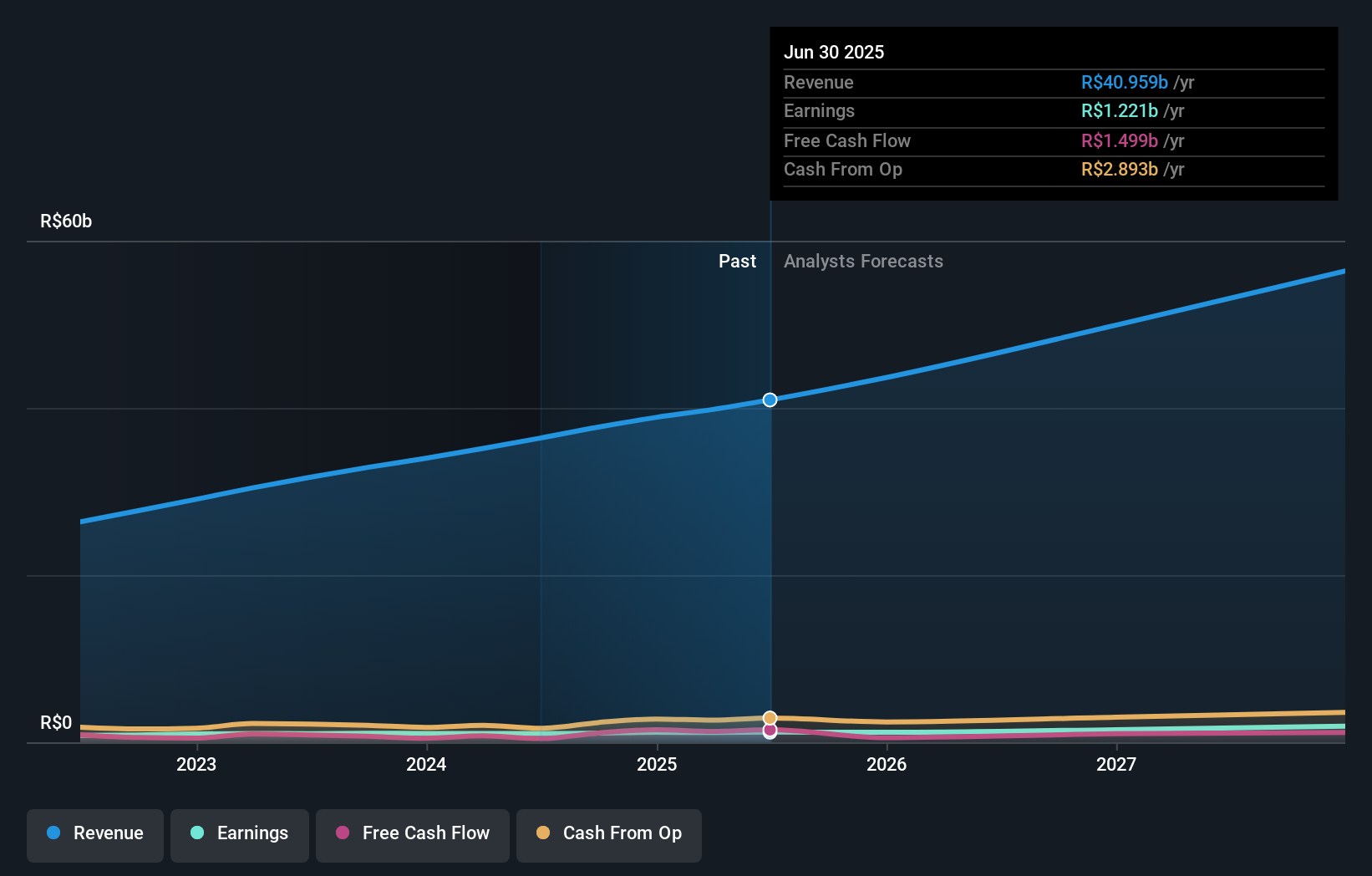Image resolution: width=1372 pixels, height=876 pixels.
Task: Click the R$0 y-axis label
Action: coord(56,722)
